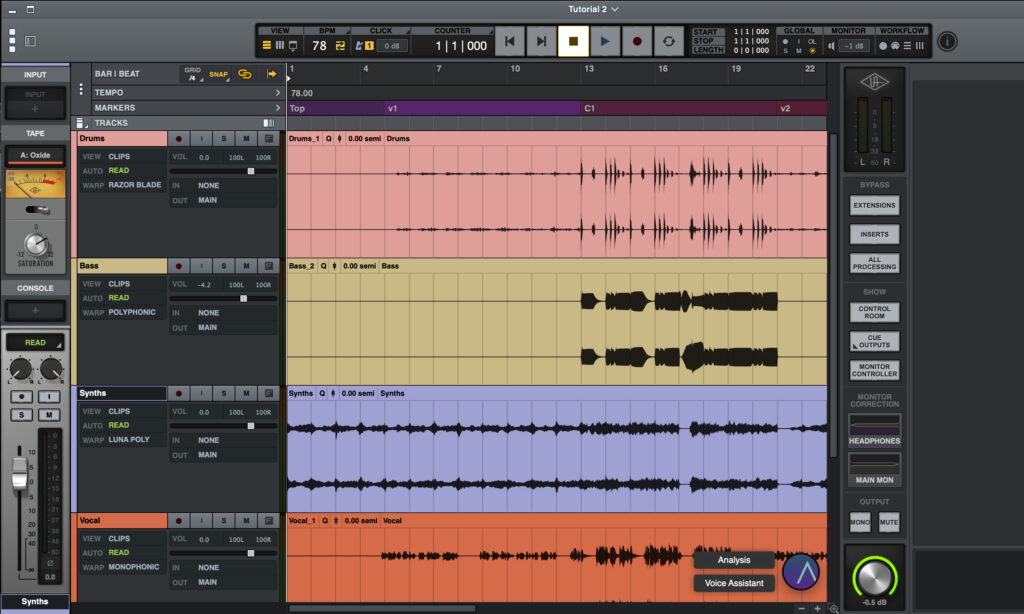Image resolution: width=1024 pixels, height=614 pixels.
Task: Click the INSERTS bypass button
Action: (874, 234)
